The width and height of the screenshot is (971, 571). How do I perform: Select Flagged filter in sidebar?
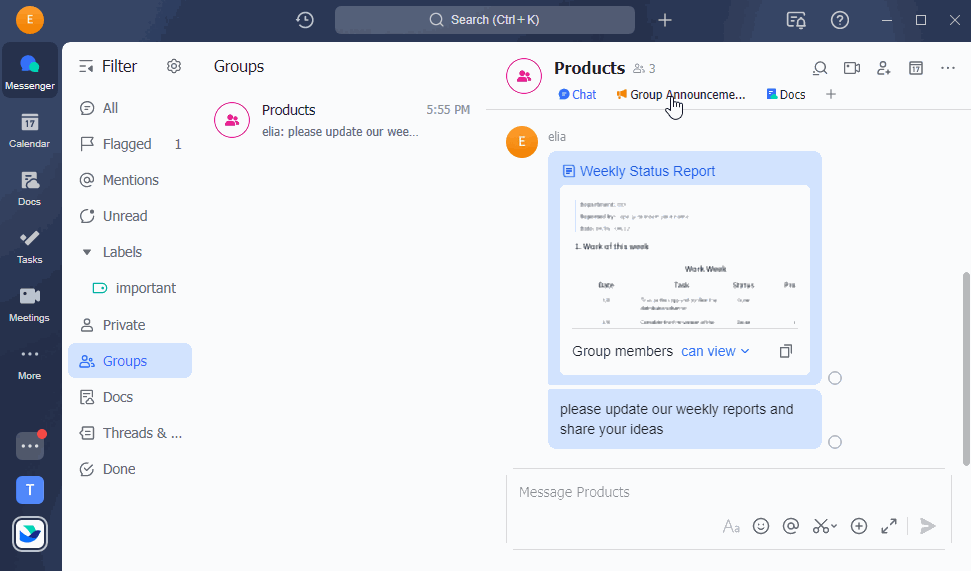[126, 144]
